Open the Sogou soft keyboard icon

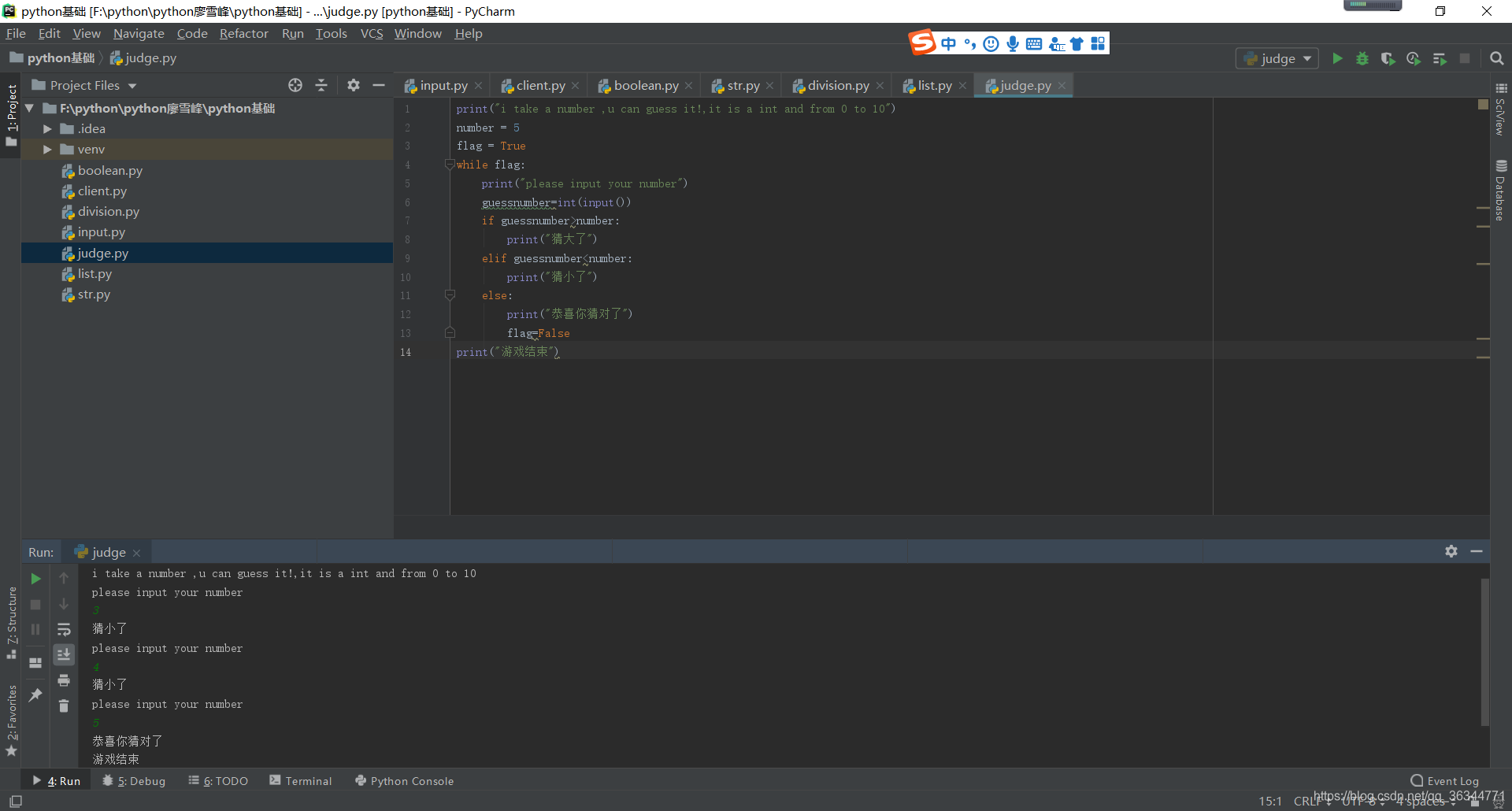[1034, 44]
